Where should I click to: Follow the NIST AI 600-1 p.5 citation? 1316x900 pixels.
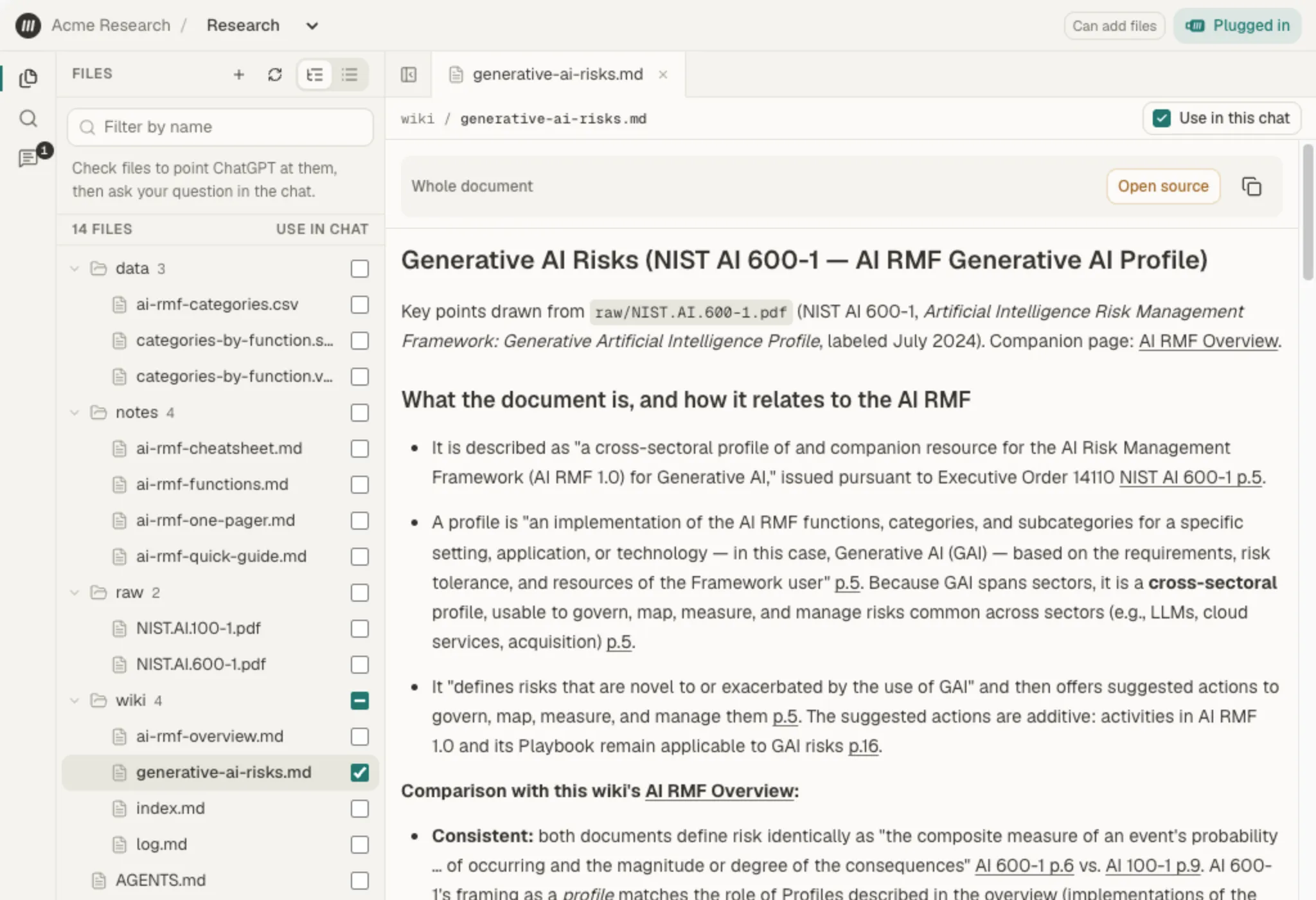[x=1191, y=478]
